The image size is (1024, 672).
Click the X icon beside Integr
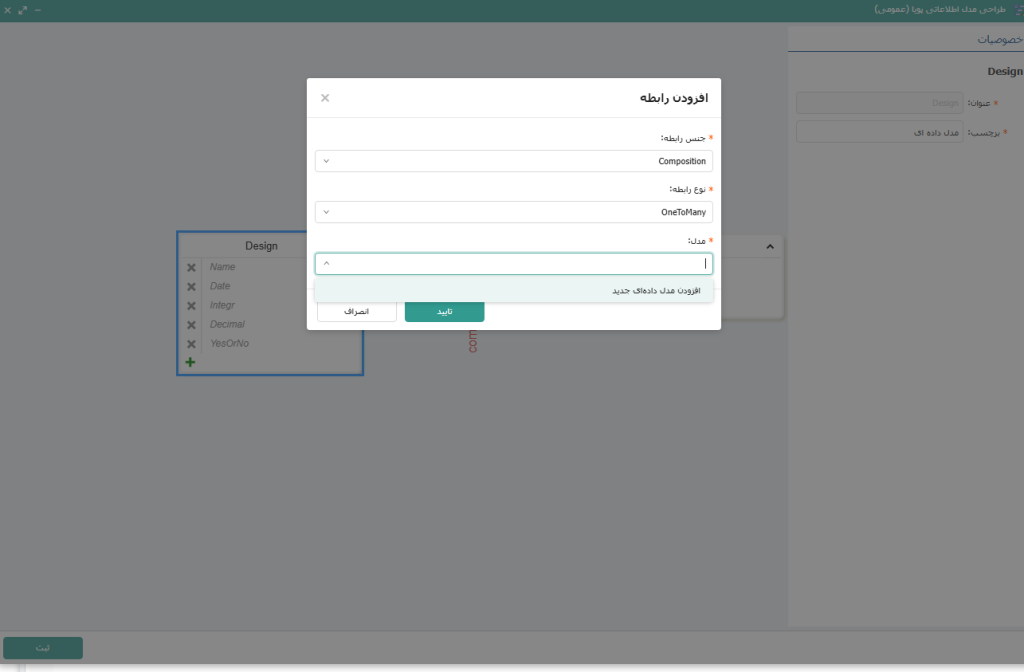pos(191,306)
